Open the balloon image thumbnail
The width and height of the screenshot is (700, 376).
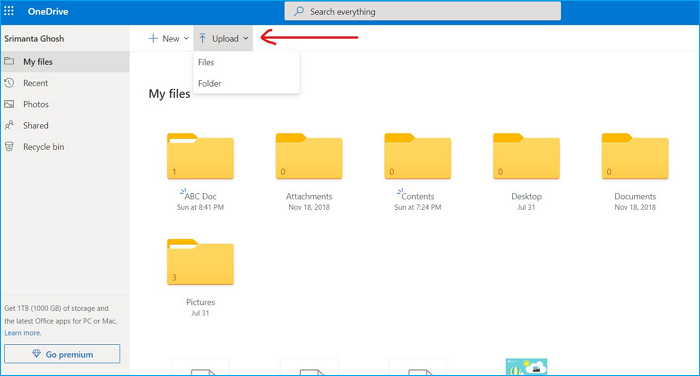[526, 367]
